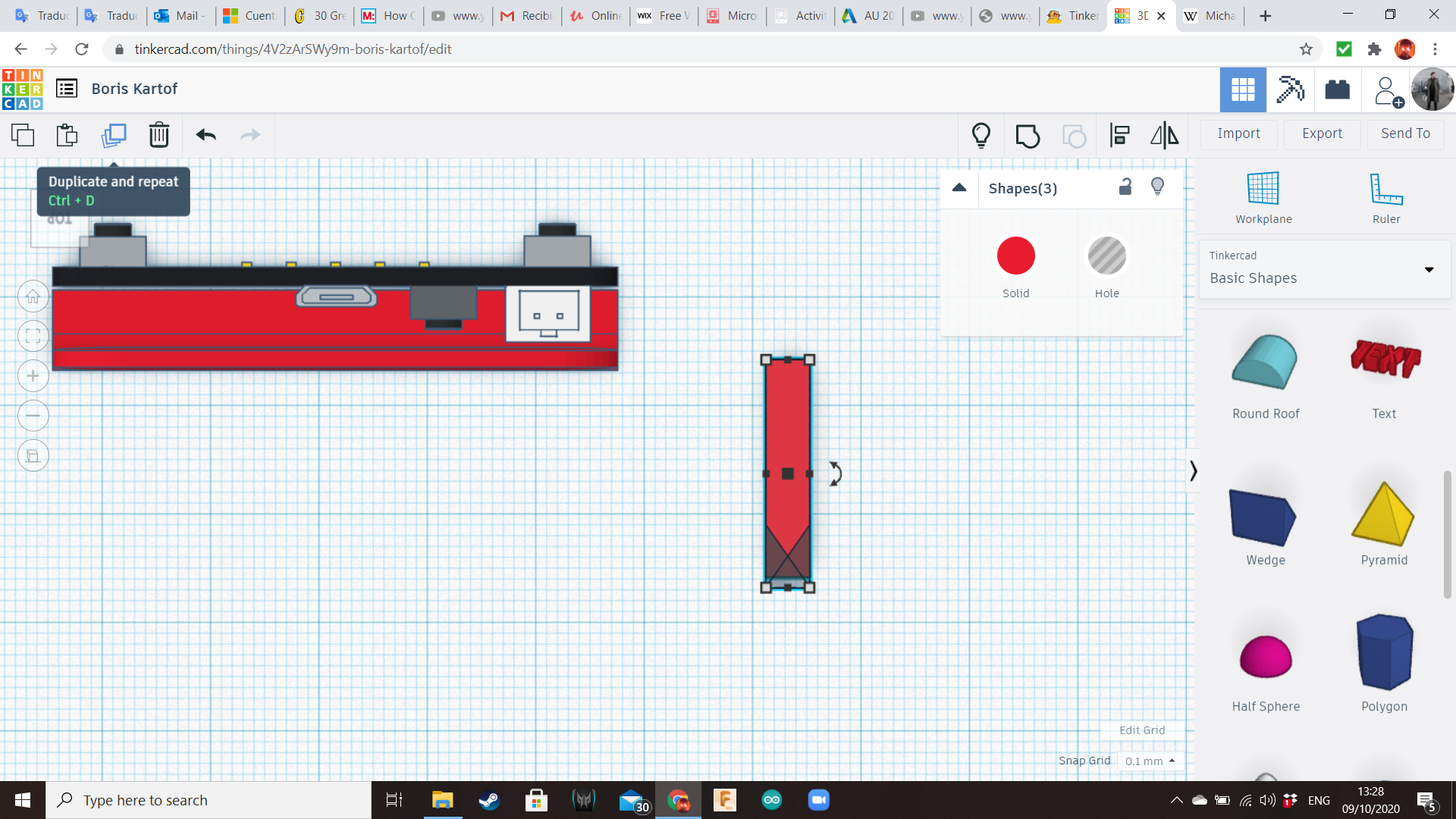Click the Edit Grid button
The image size is (1456, 819).
[1141, 730]
